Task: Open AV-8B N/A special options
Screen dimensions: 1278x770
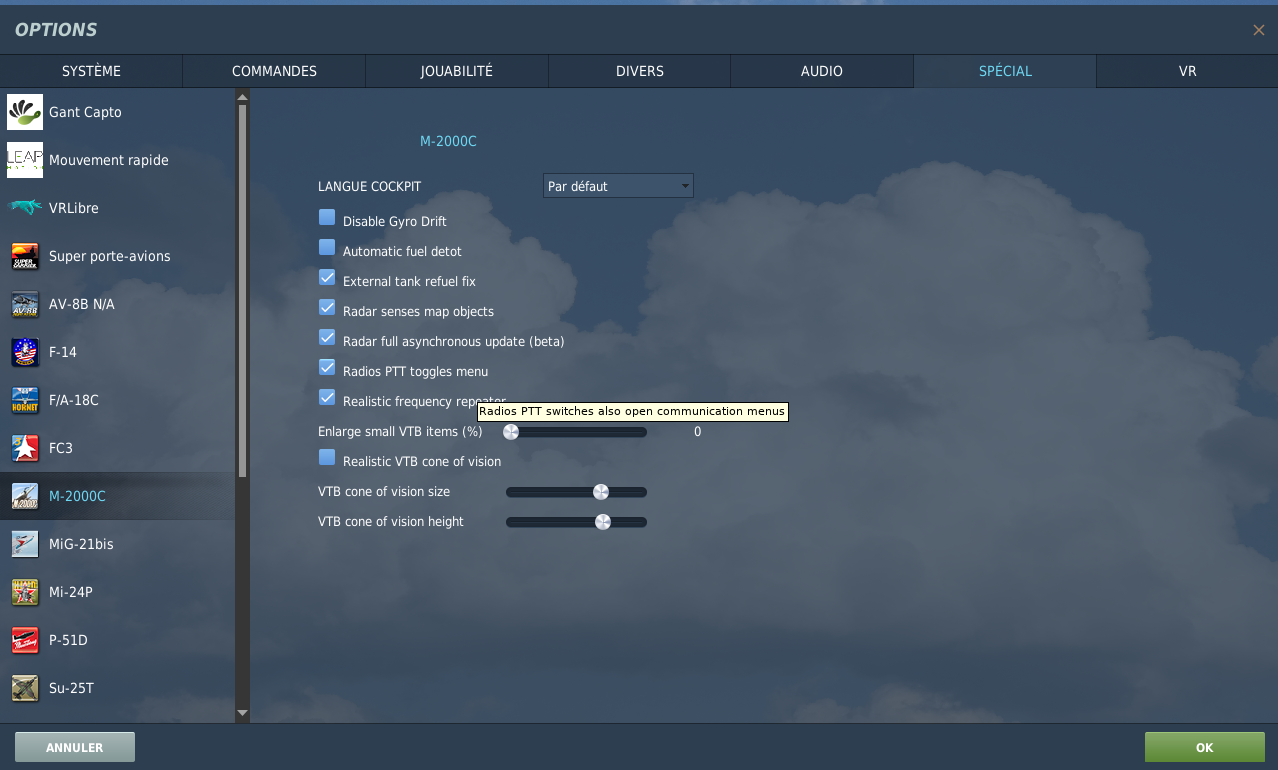Action: click(118, 304)
